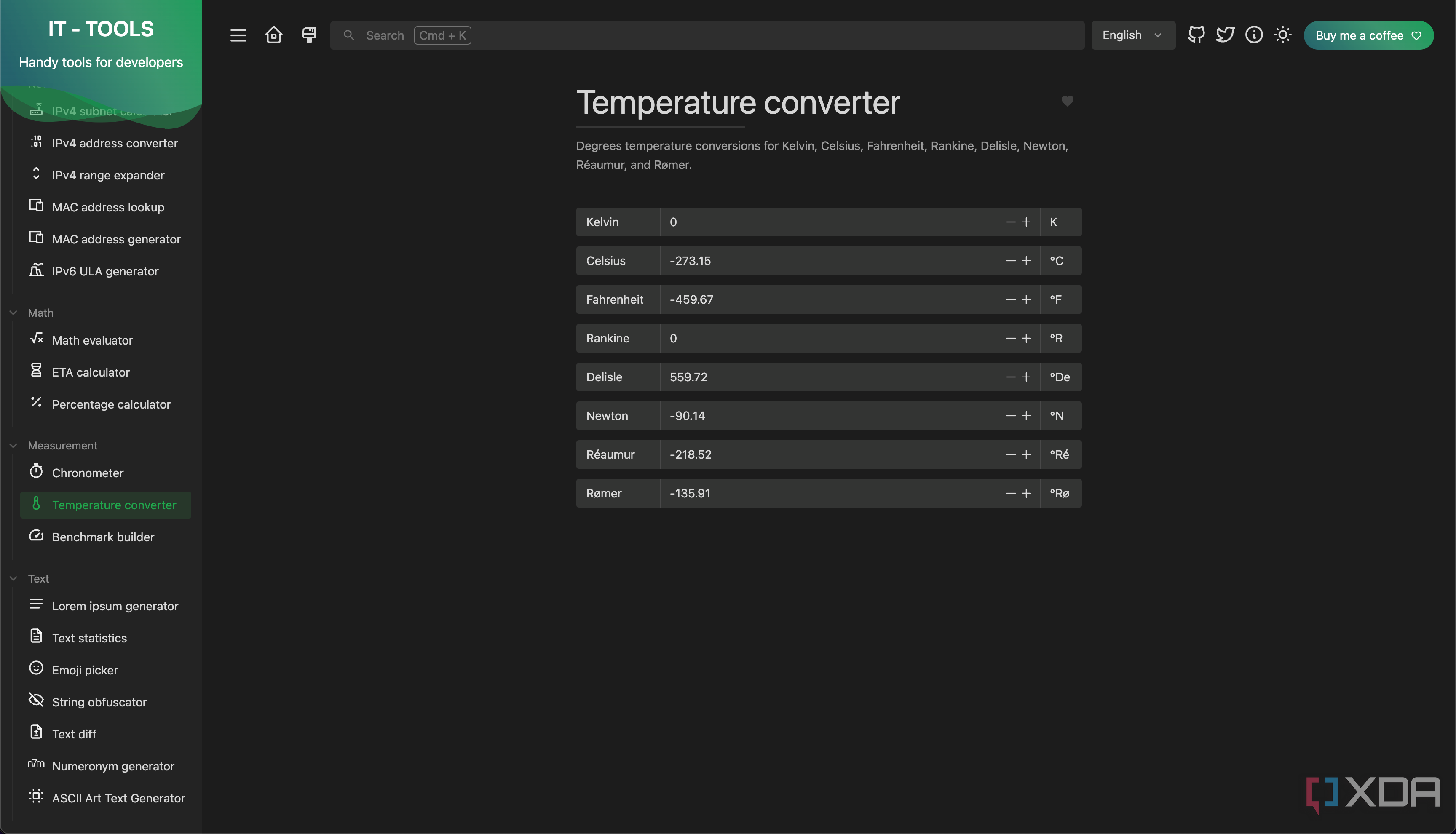The height and width of the screenshot is (834, 1456).
Task: Click the Chronometer stopwatch icon
Action: click(x=36, y=471)
